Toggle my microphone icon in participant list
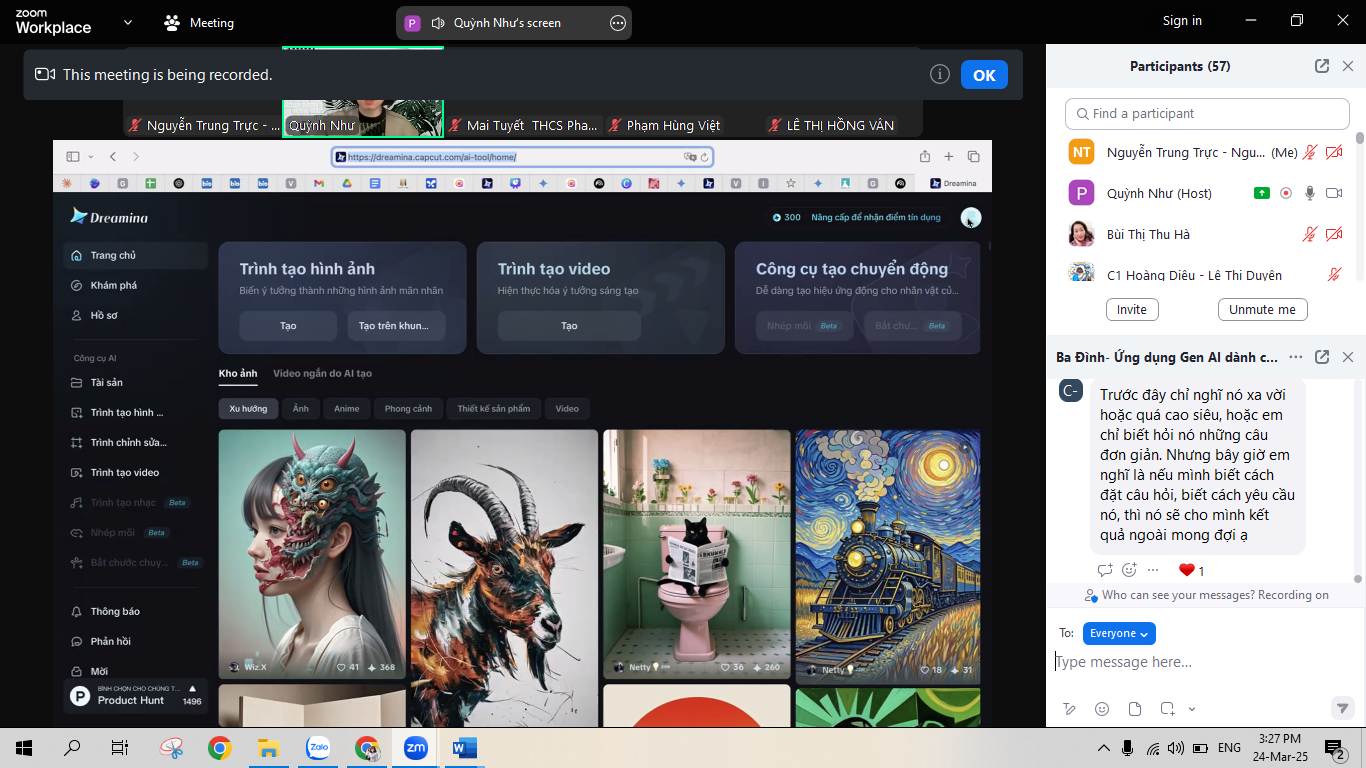The width and height of the screenshot is (1366, 768). [1309, 153]
